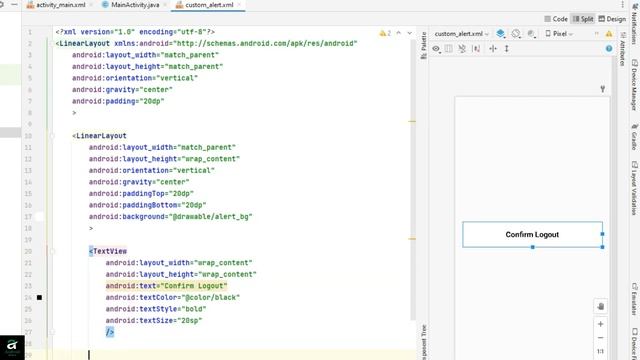Go to next highlighted error arrow

pyautogui.click(x=409, y=33)
